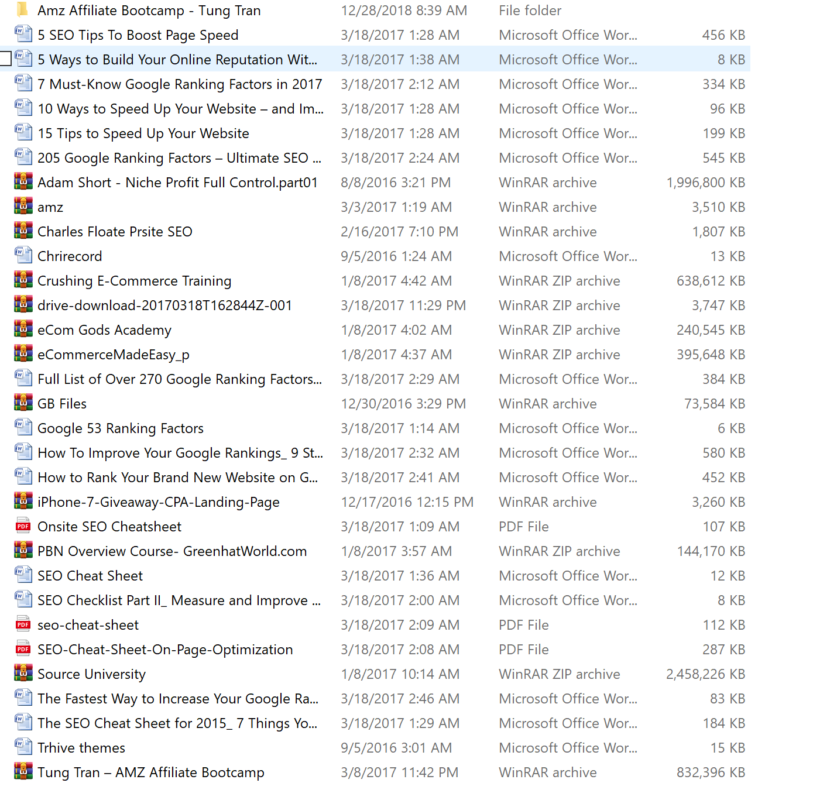Click the WinRAR icon for Charles Floate Prsite SEO
The image size is (837, 800).
[x=23, y=231]
